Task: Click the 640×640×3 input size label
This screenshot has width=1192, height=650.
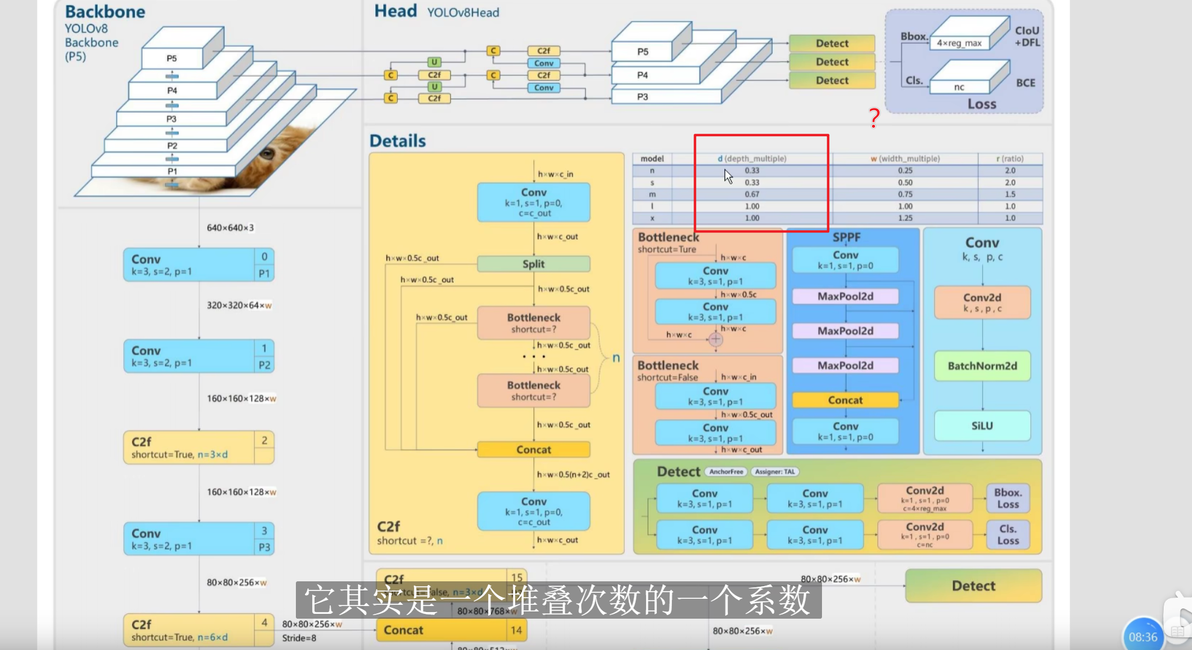Action: pos(230,228)
